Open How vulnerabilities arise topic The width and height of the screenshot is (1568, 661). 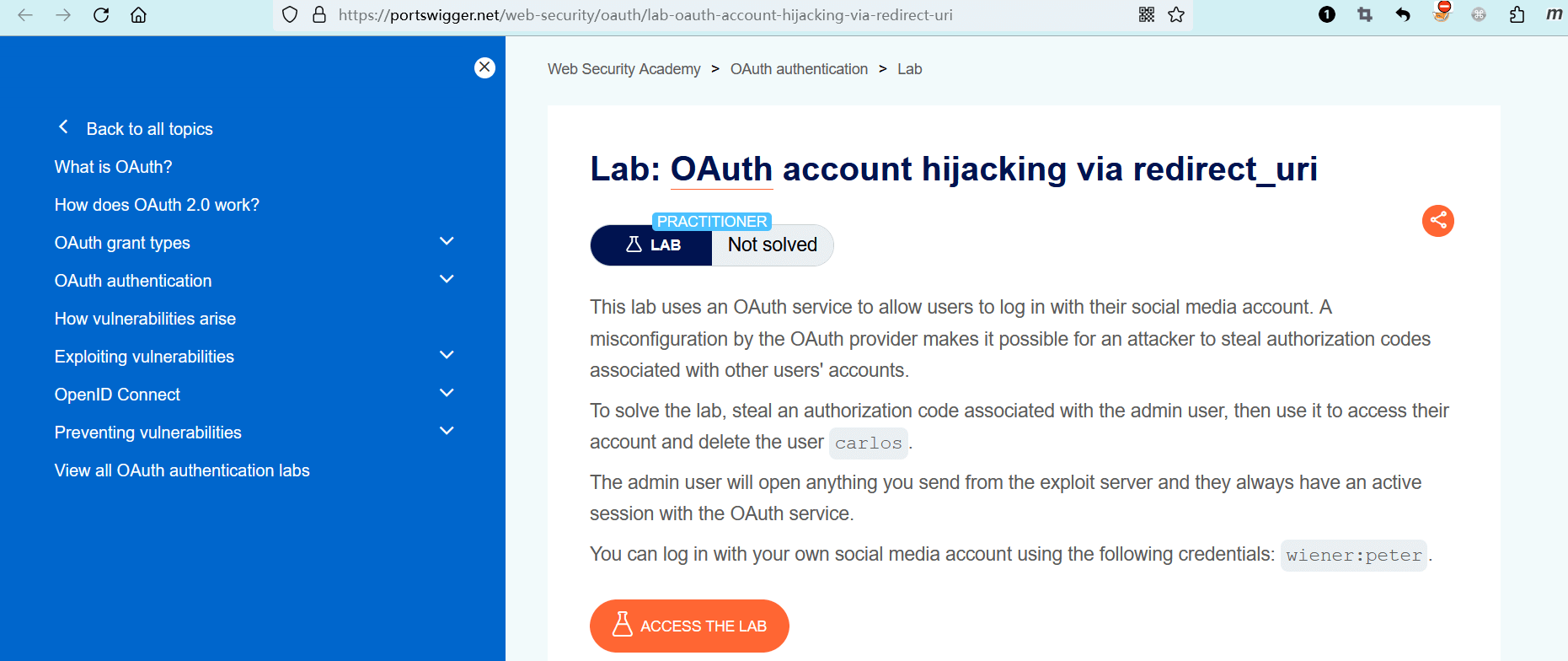(x=145, y=319)
